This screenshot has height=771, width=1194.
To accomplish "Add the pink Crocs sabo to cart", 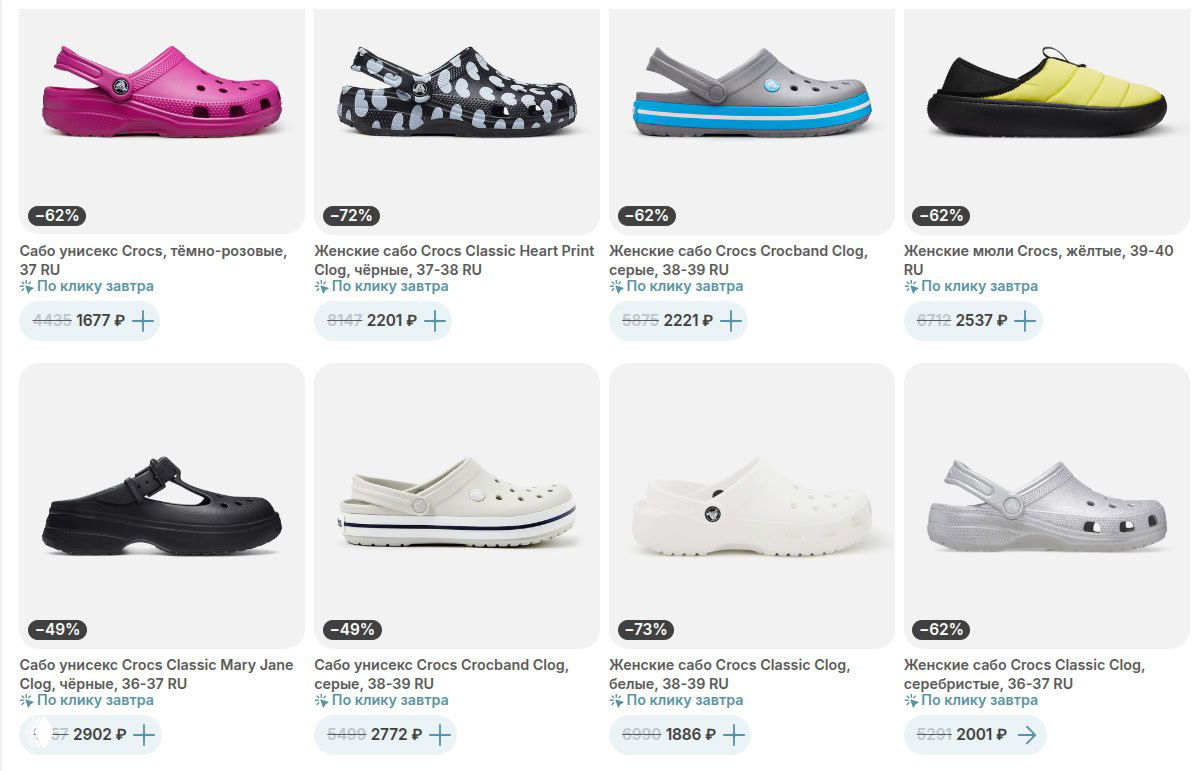I will pyautogui.click(x=141, y=320).
